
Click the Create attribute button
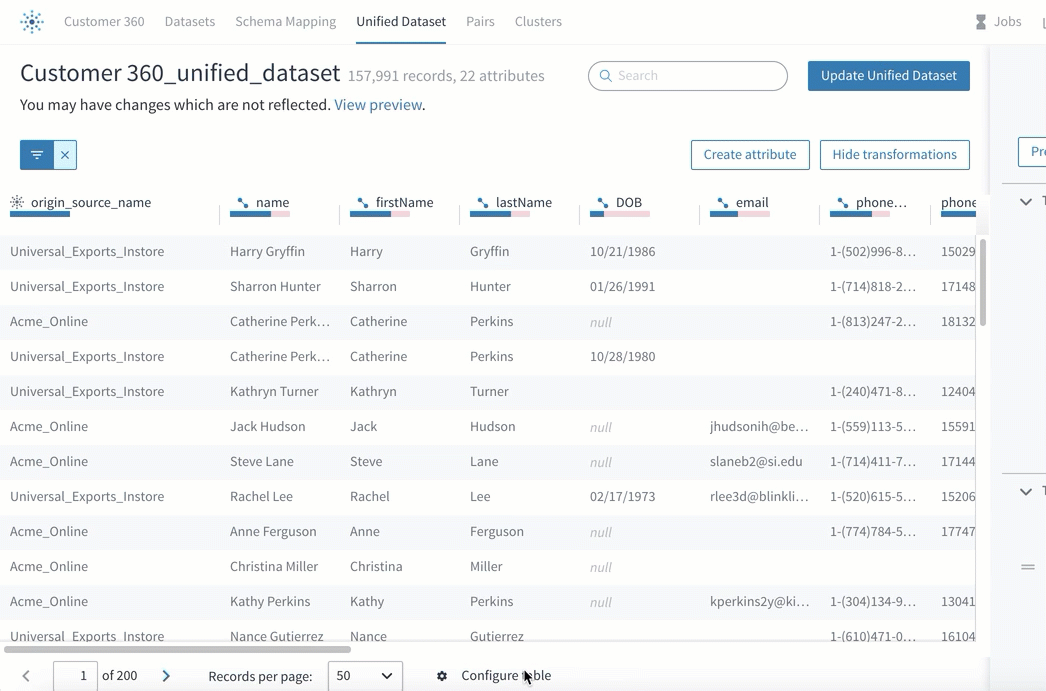pos(750,155)
